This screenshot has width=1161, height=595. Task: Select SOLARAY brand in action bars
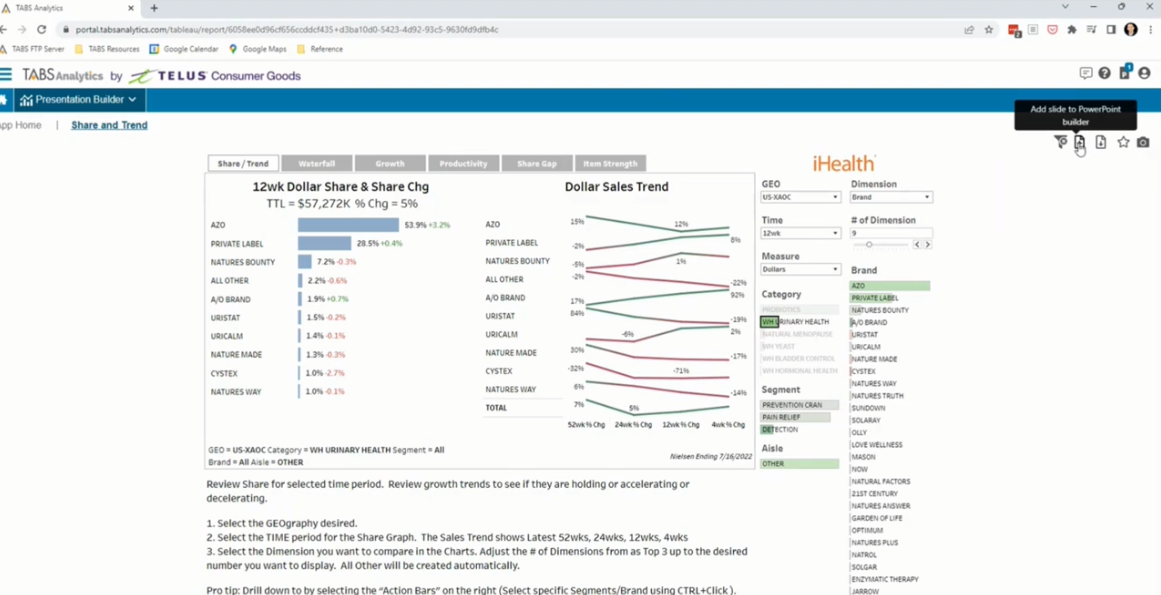click(866, 420)
